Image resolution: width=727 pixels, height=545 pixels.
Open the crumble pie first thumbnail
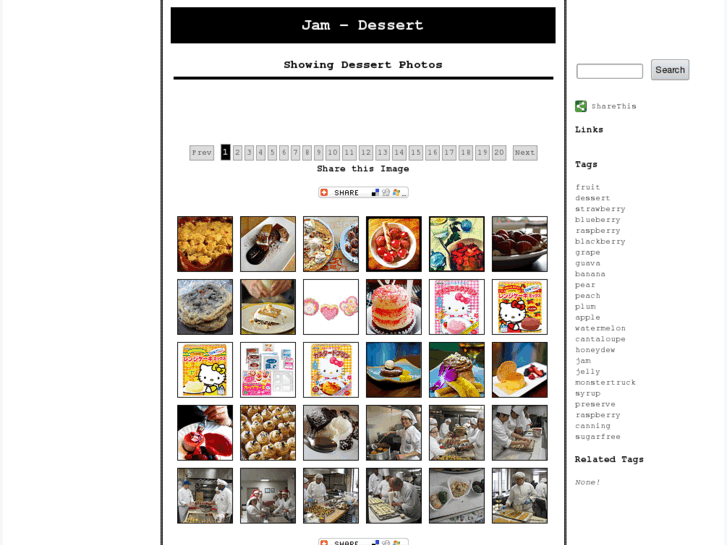[205, 244]
